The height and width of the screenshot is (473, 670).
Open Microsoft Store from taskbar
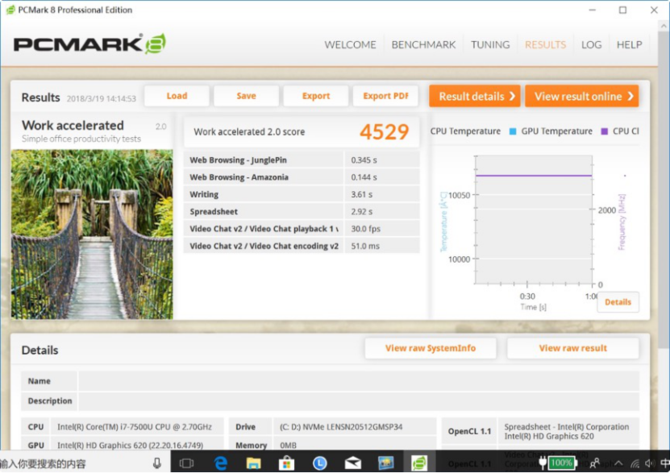[286, 463]
